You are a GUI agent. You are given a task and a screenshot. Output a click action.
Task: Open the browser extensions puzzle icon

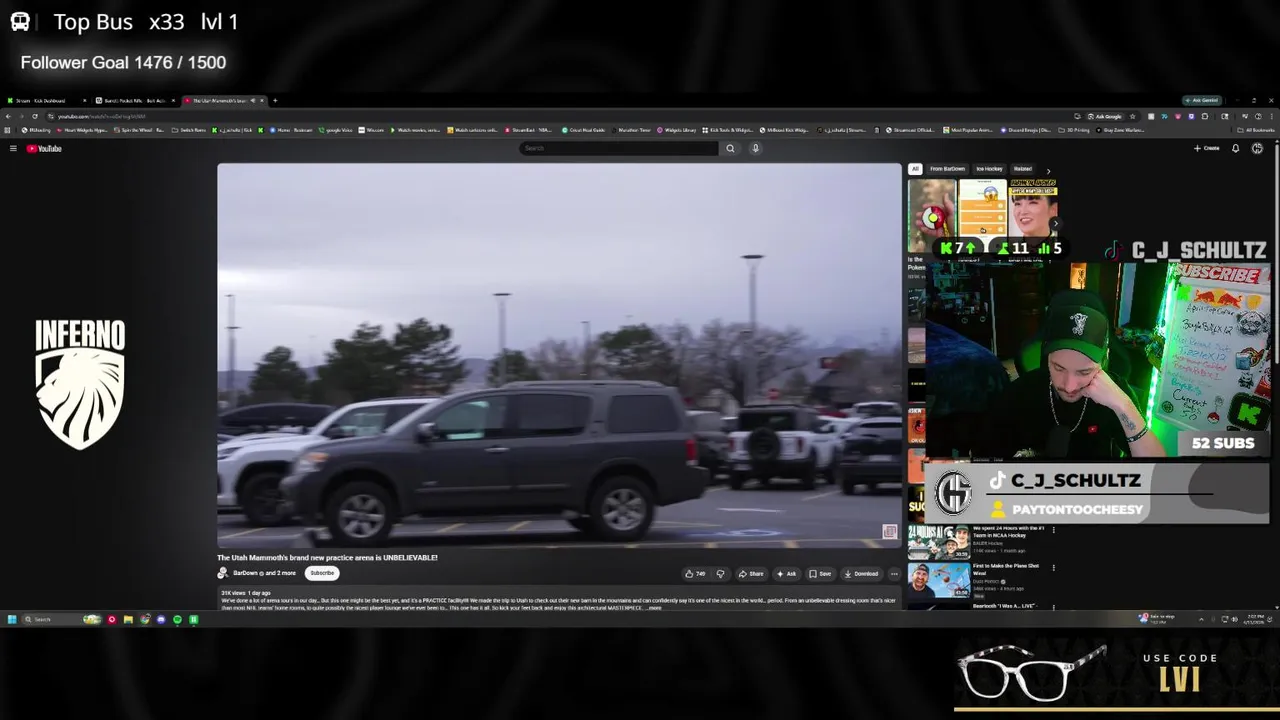(x=1205, y=116)
